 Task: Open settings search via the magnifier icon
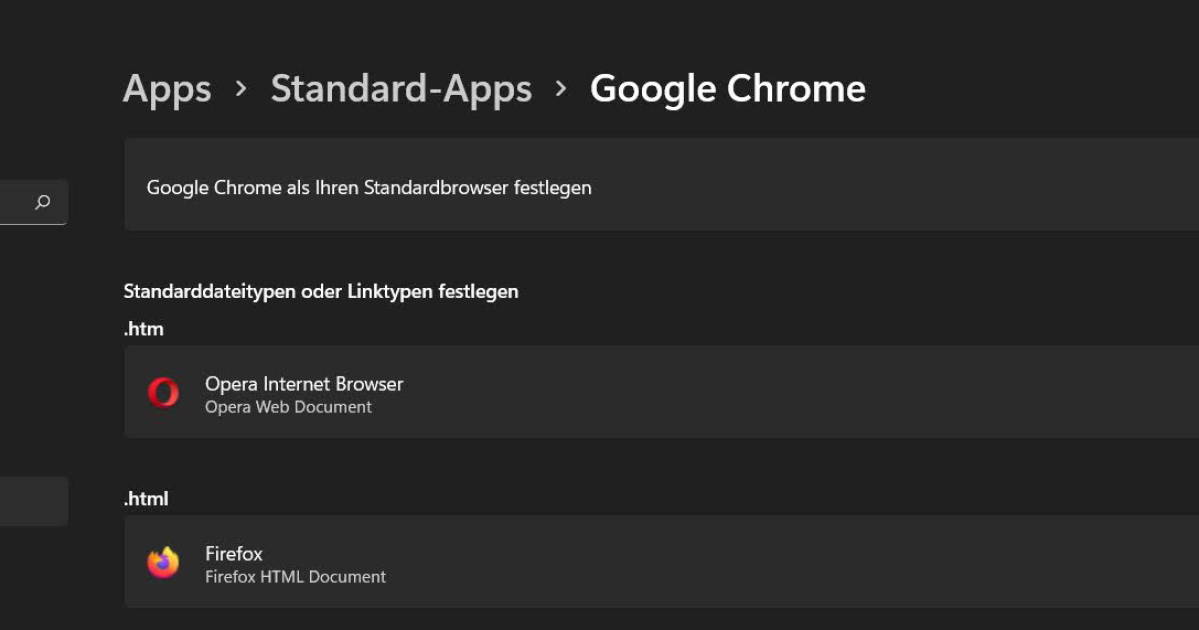click(x=41, y=203)
